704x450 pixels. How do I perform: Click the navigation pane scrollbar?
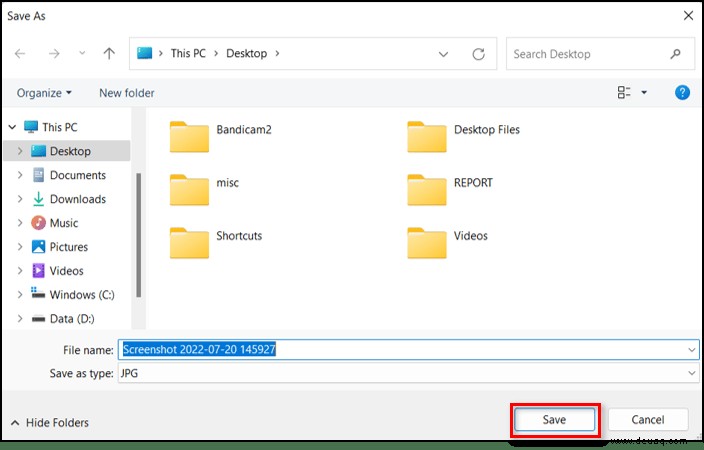click(138, 234)
